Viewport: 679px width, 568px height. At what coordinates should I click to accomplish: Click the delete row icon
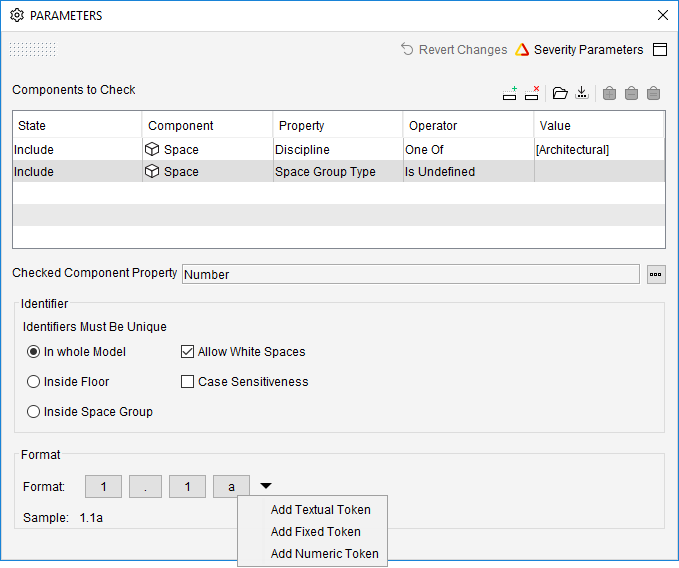(532, 93)
